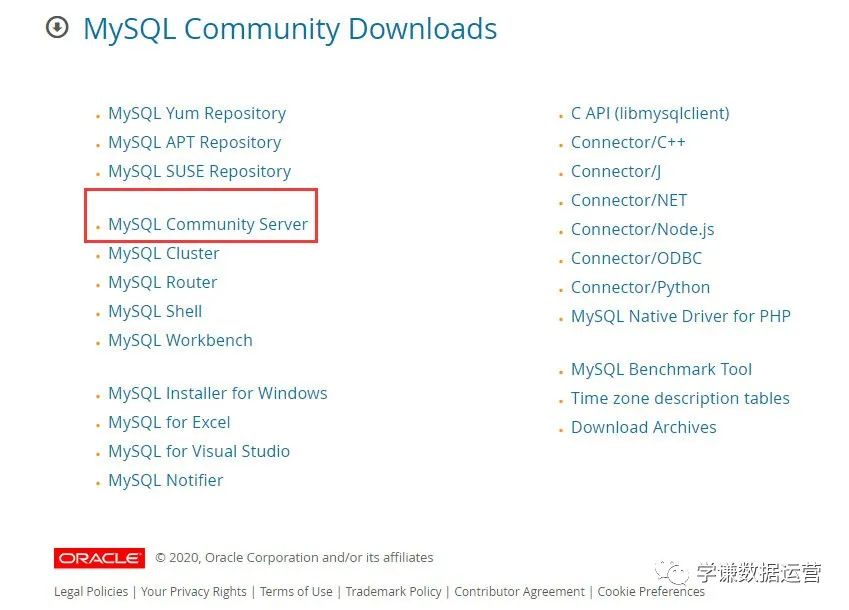Open MySQL Router downloads
Image resolution: width=849 pixels, height=610 pixels.
click(x=162, y=283)
